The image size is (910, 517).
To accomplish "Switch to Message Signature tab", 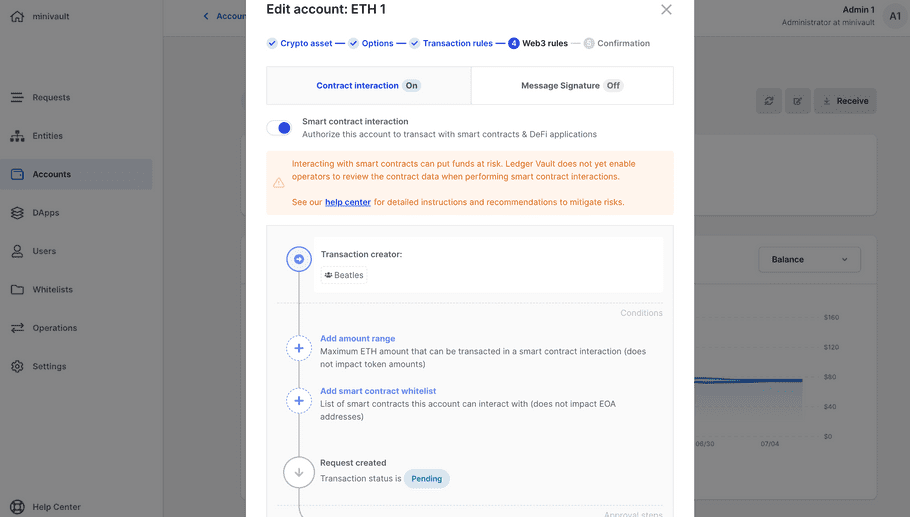I will point(571,86).
